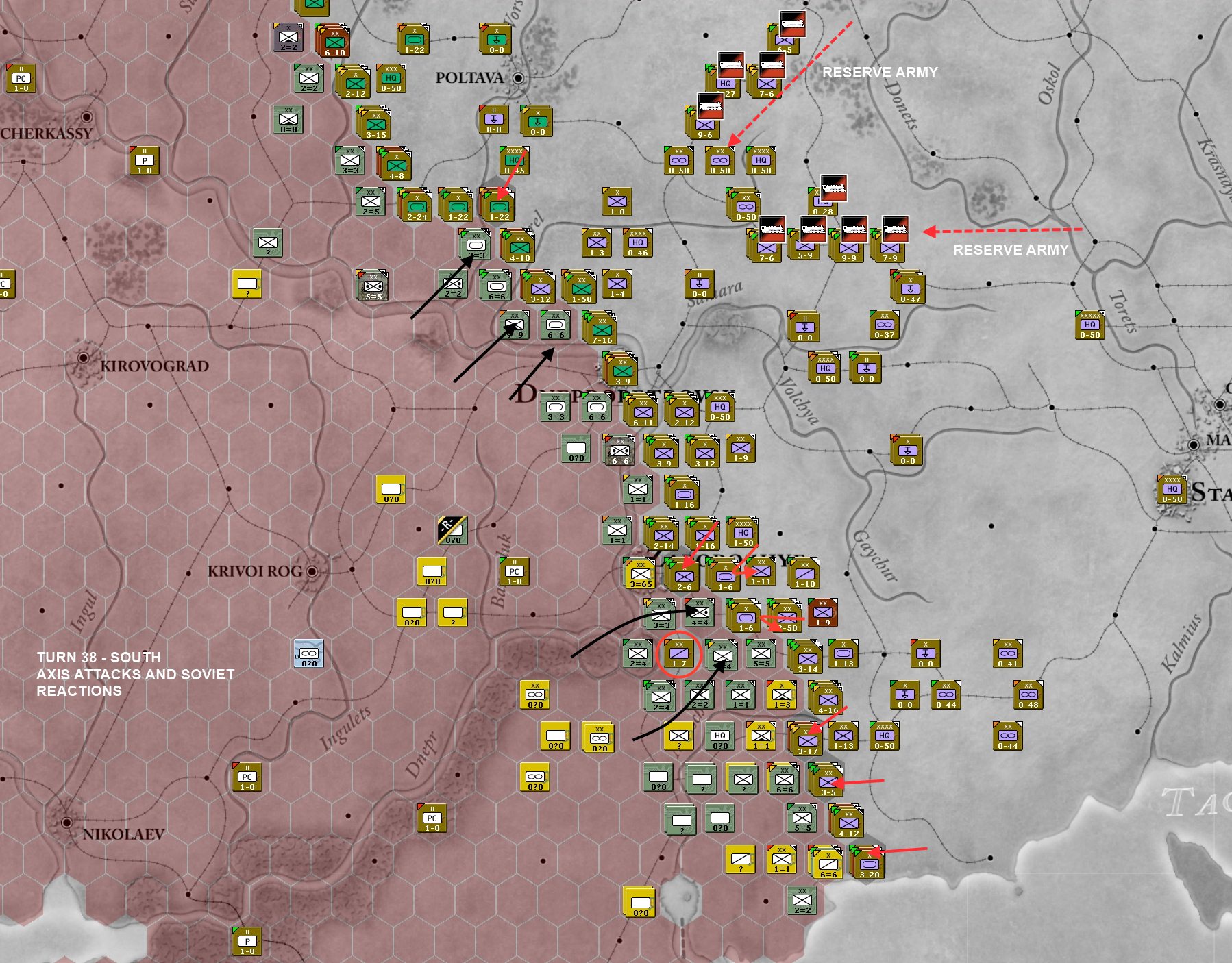The image size is (1232, 963).
Task: Select the 0-47 artillery stack
Action: (x=909, y=288)
